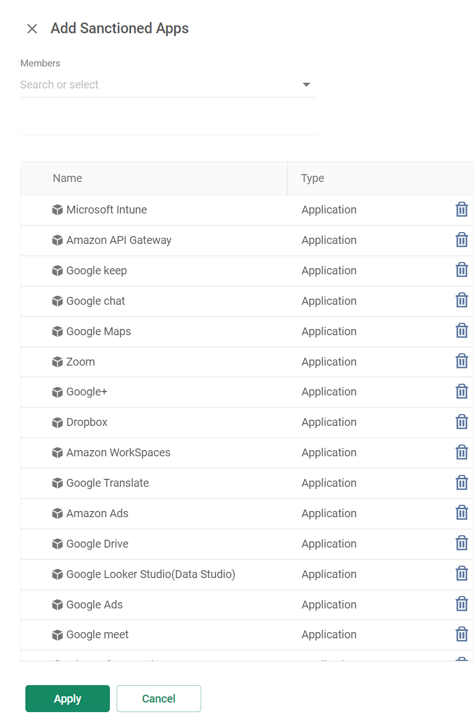The width and height of the screenshot is (474, 720).
Task: Select the Google chat name text
Action: coord(96,301)
